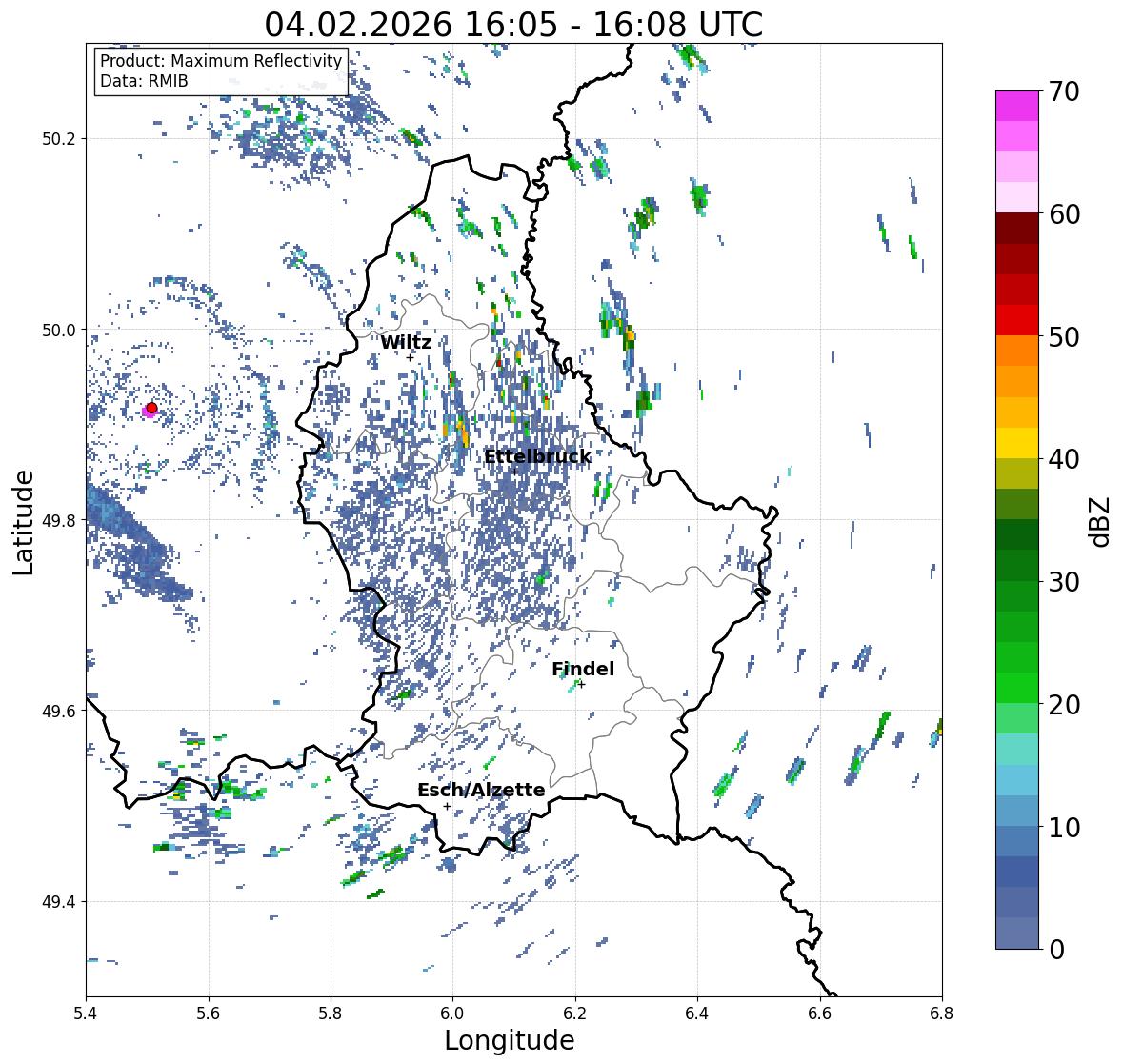Click the Latitude axis label

coord(23,522)
